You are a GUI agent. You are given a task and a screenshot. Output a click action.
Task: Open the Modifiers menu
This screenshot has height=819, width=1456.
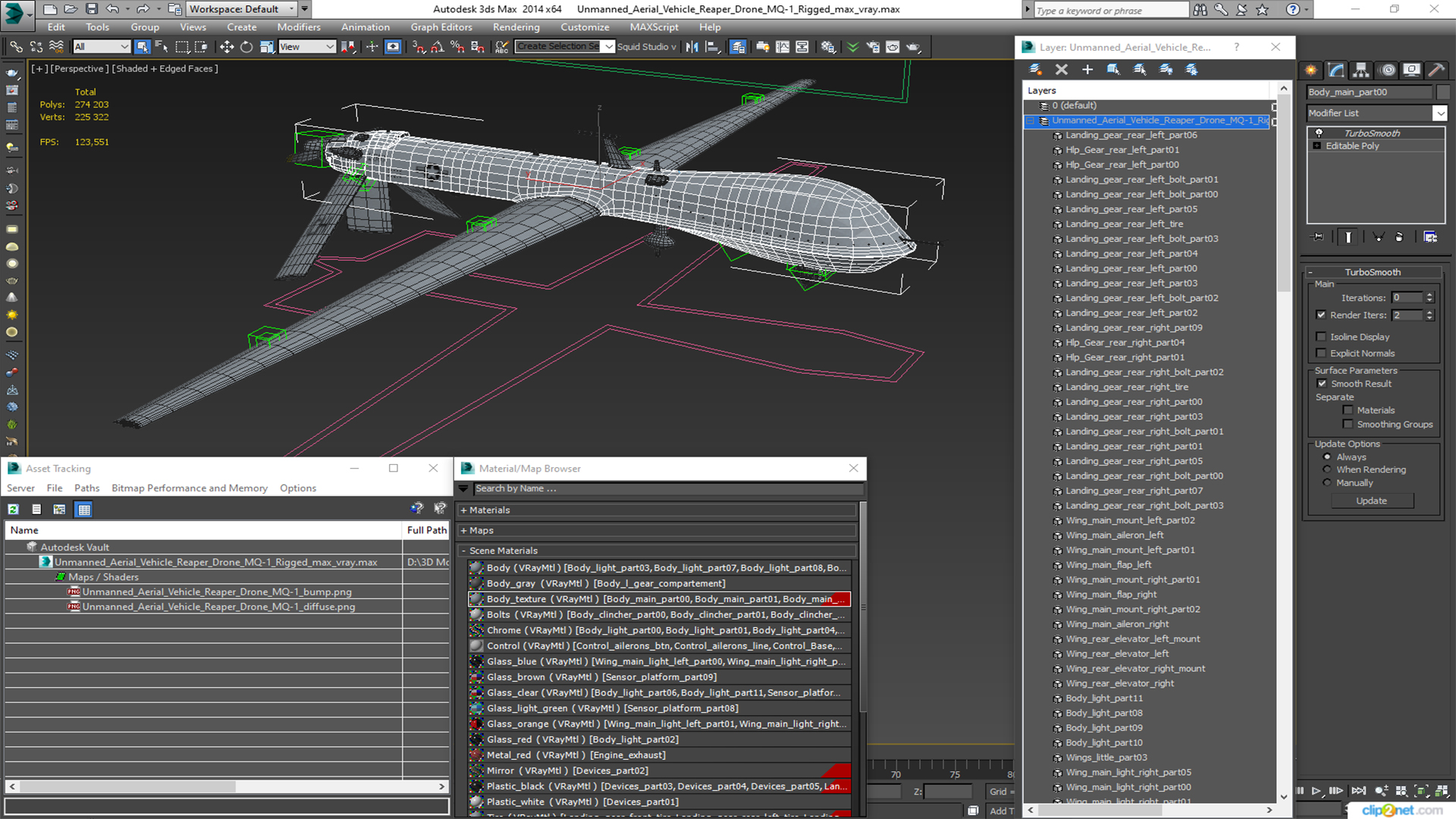point(299,27)
